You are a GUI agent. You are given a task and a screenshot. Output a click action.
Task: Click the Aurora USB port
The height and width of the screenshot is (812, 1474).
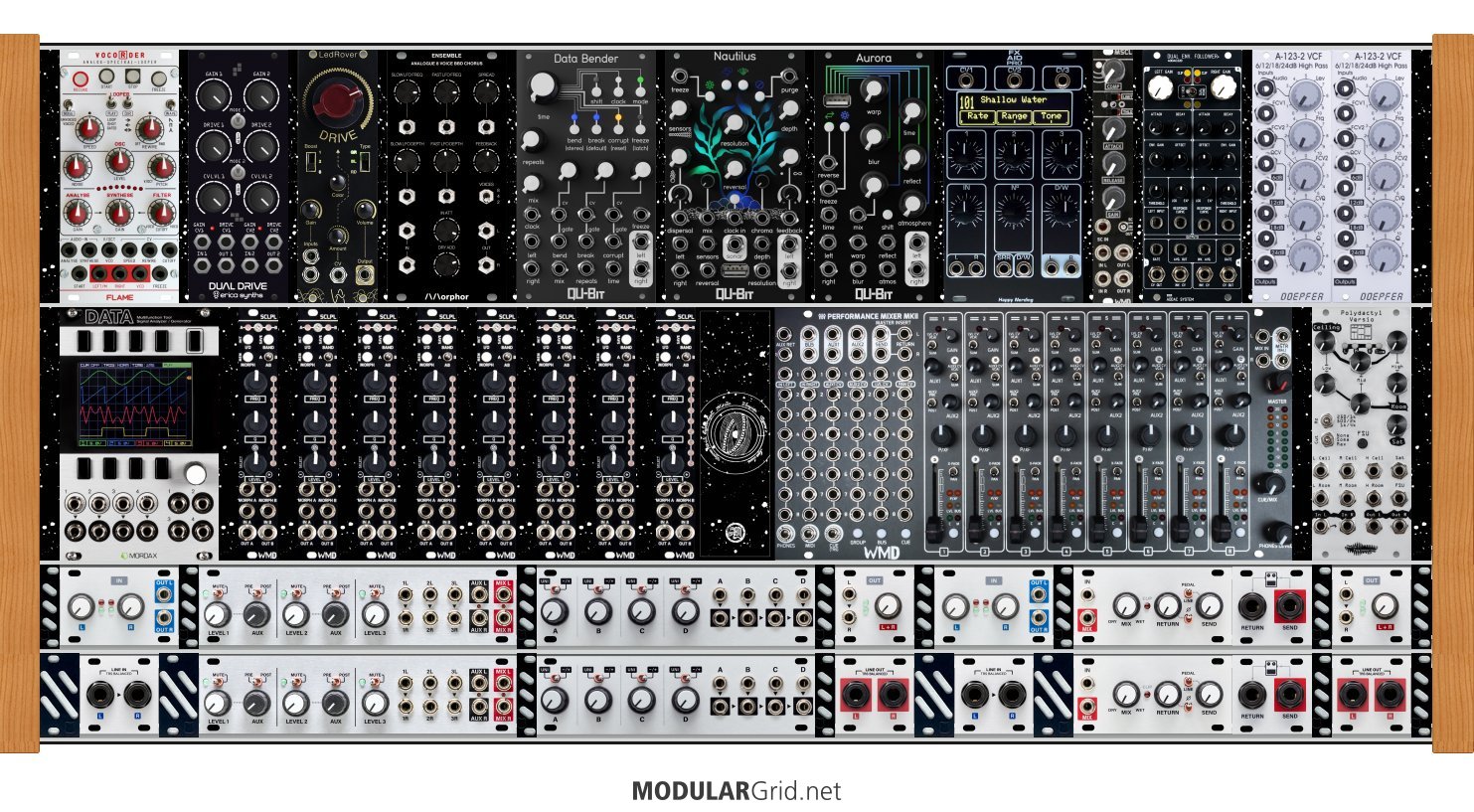click(835, 102)
